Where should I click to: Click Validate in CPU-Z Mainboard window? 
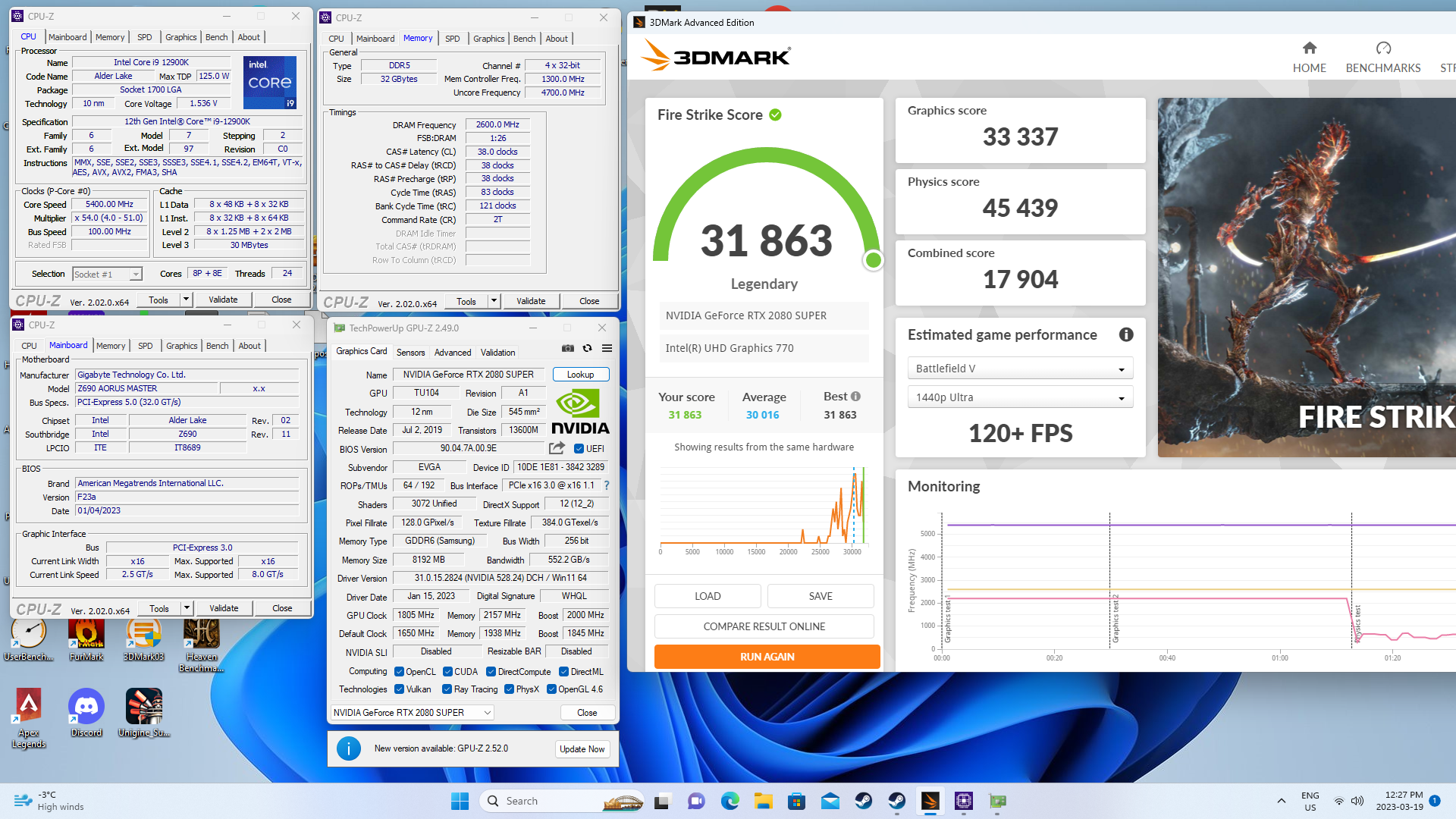(224, 608)
